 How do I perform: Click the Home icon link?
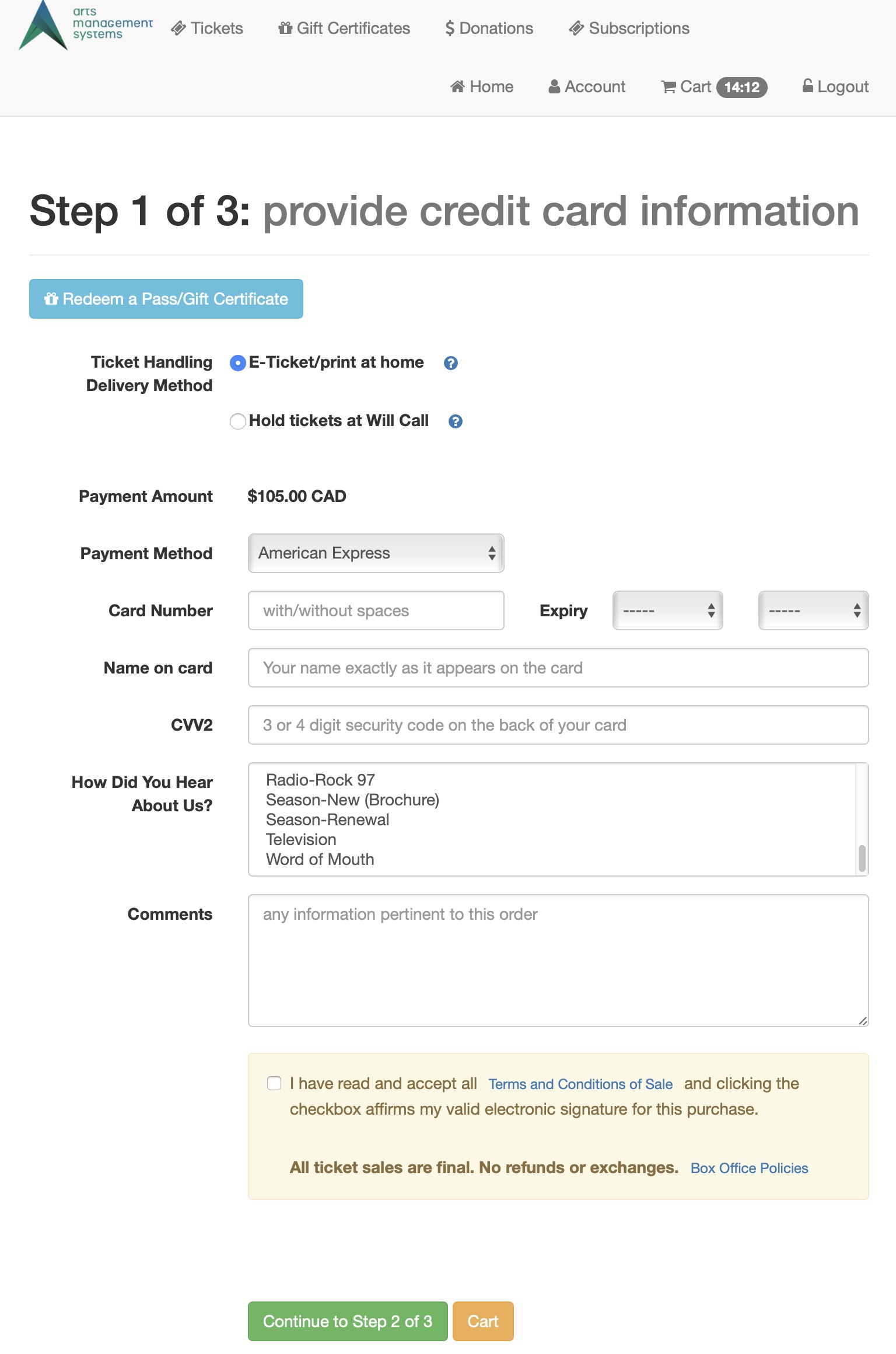pyautogui.click(x=482, y=87)
